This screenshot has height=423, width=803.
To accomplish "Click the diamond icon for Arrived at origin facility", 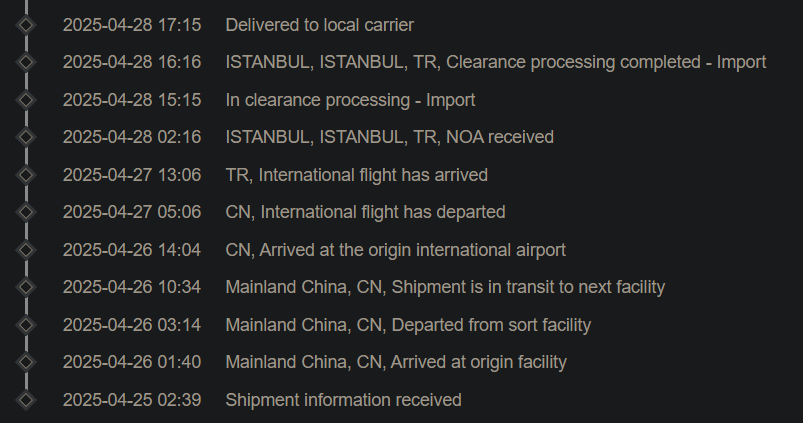I will tap(26, 362).
